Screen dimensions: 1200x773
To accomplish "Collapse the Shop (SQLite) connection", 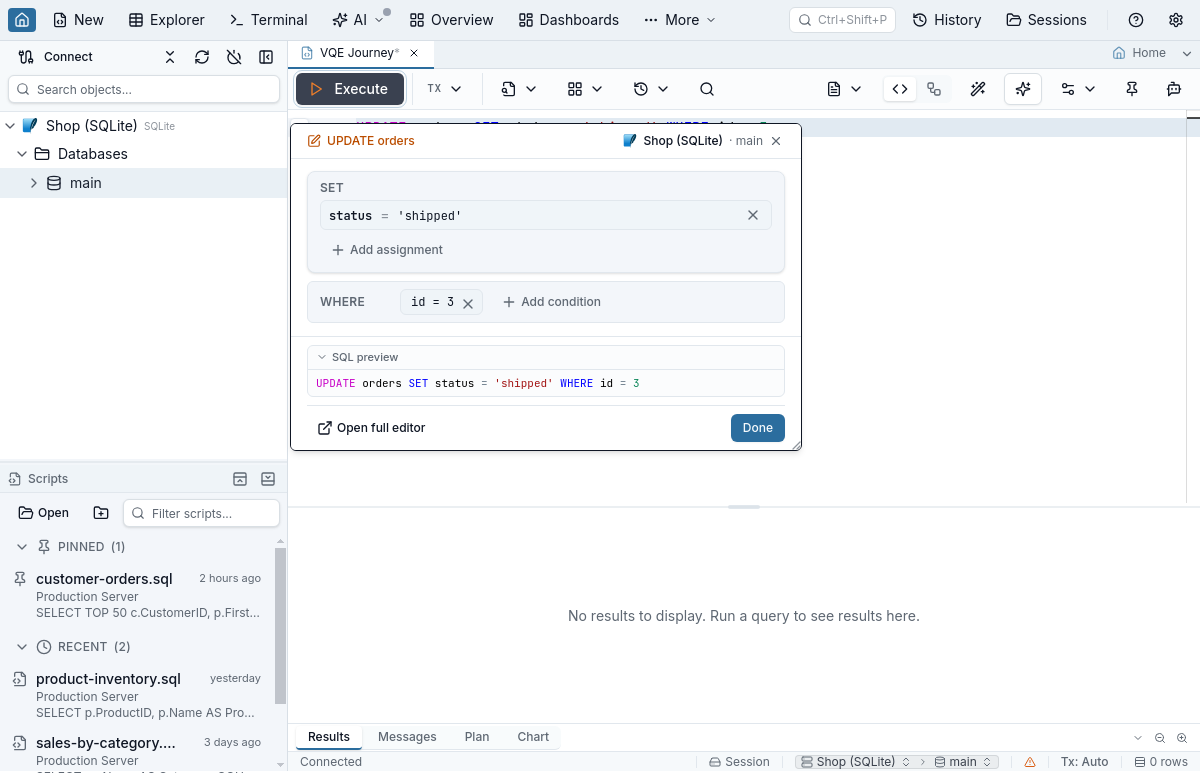I will [10, 126].
